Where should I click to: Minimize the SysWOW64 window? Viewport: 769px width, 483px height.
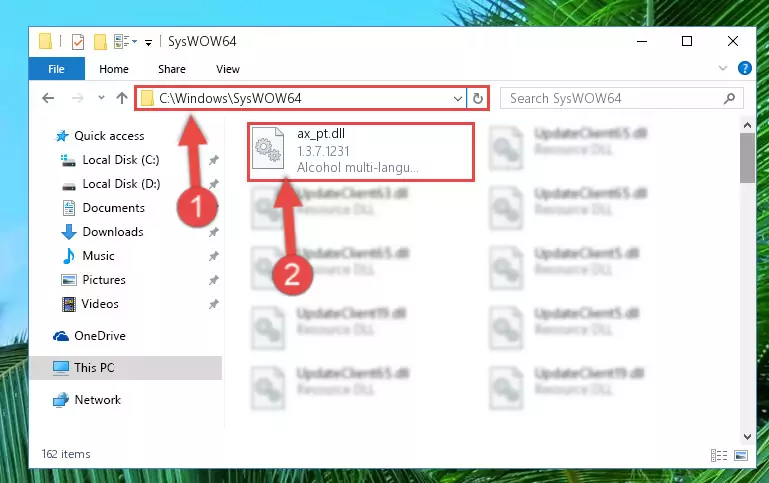(x=641, y=41)
